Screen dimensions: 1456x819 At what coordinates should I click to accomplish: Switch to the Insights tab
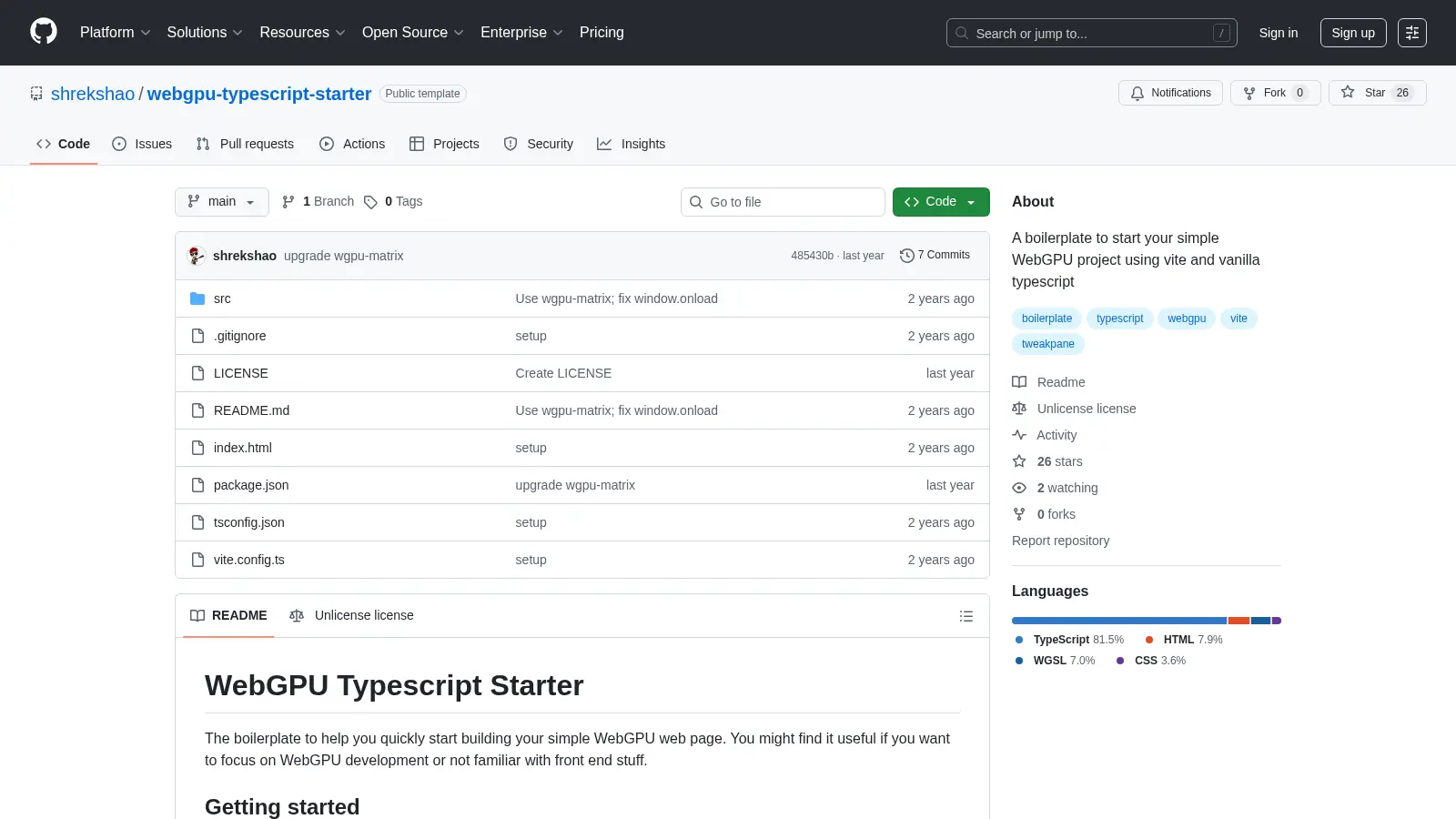coord(632,144)
